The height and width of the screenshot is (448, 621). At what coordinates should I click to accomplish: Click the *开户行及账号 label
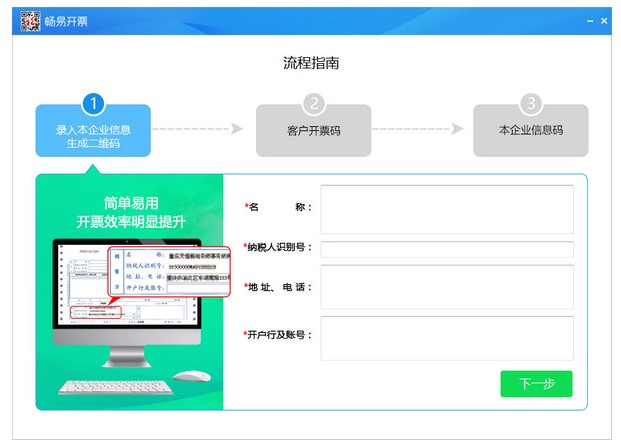click(x=277, y=335)
